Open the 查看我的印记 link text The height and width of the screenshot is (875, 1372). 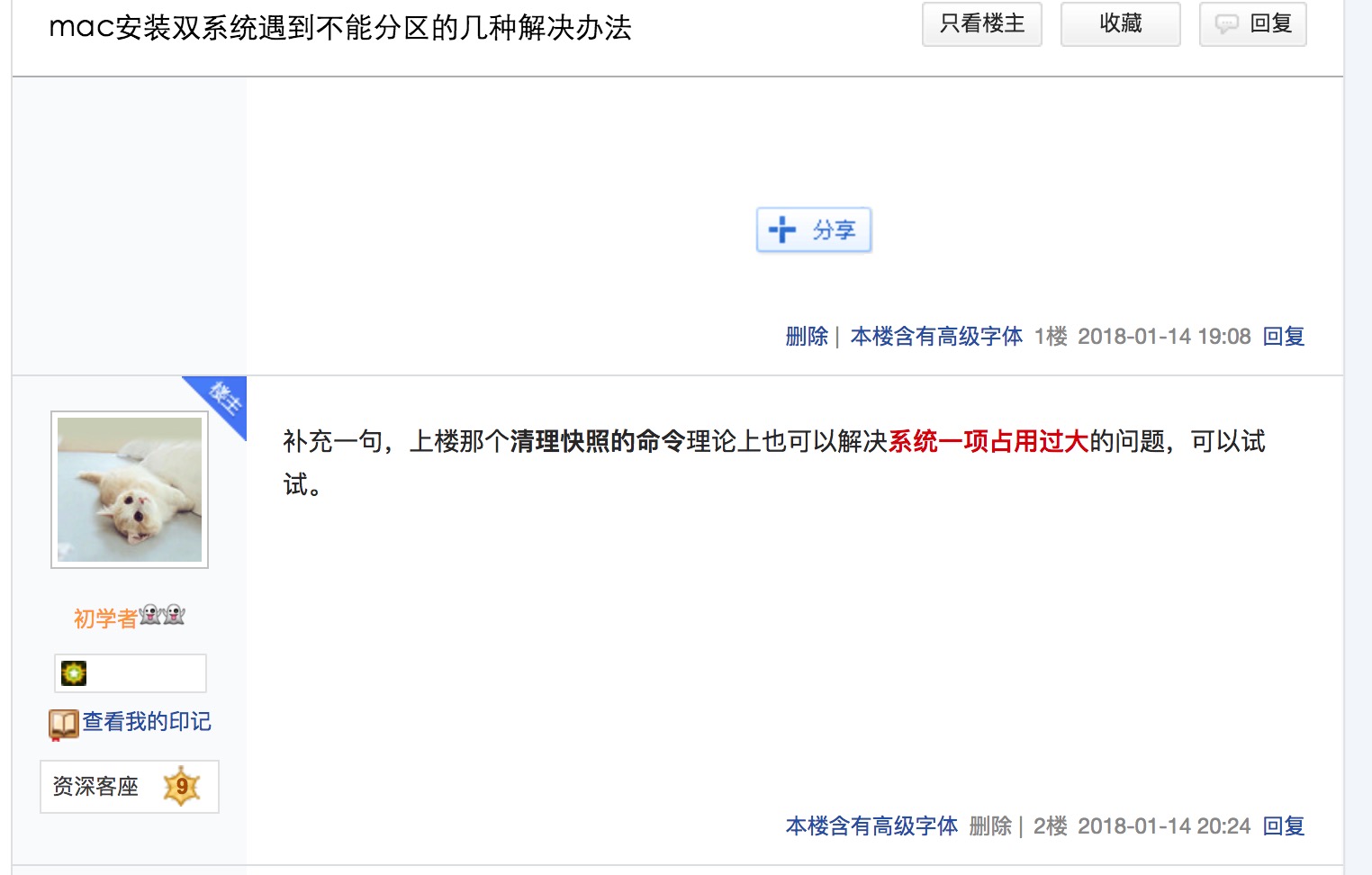[147, 722]
